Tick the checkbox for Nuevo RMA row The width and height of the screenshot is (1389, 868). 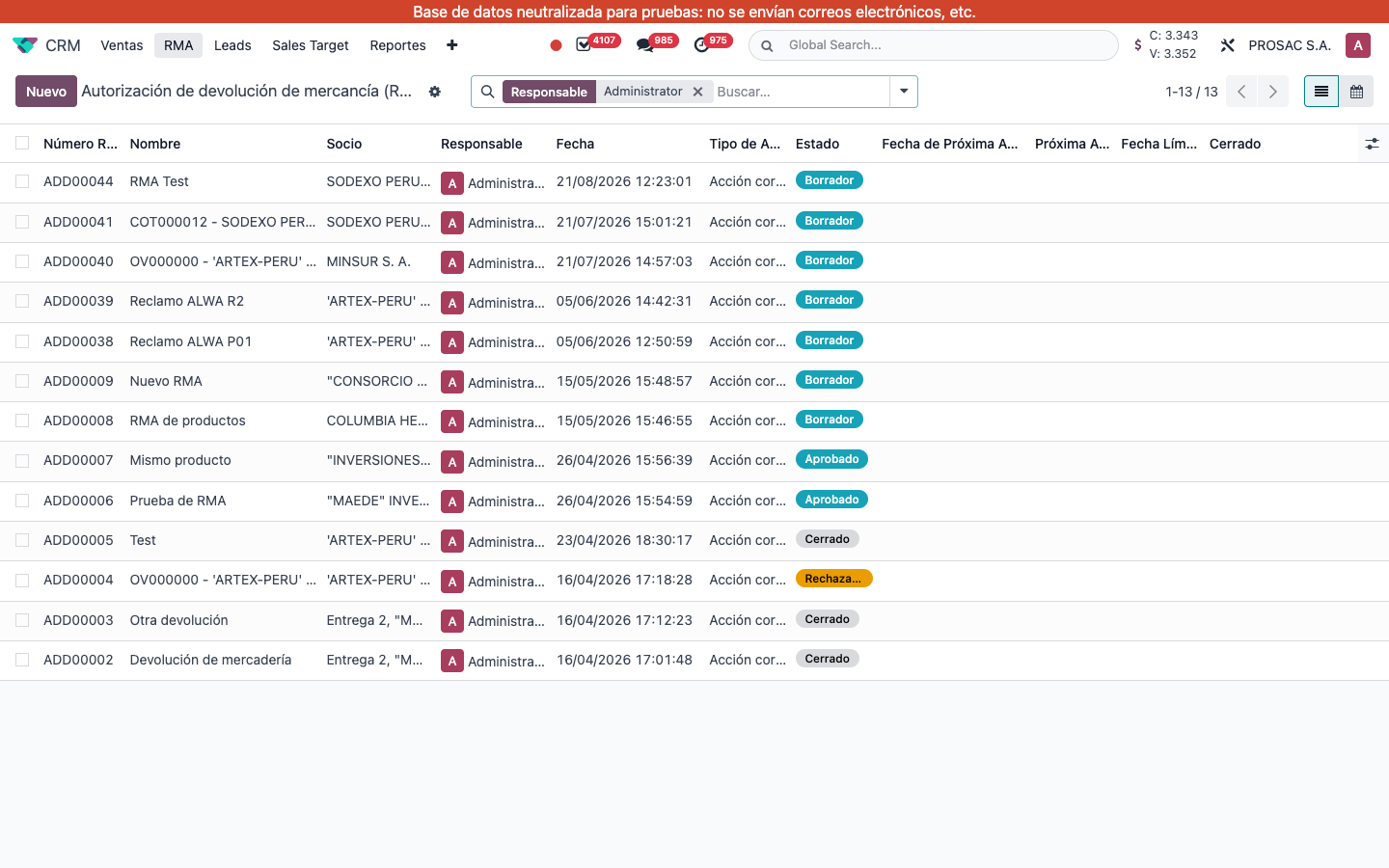[22, 381]
